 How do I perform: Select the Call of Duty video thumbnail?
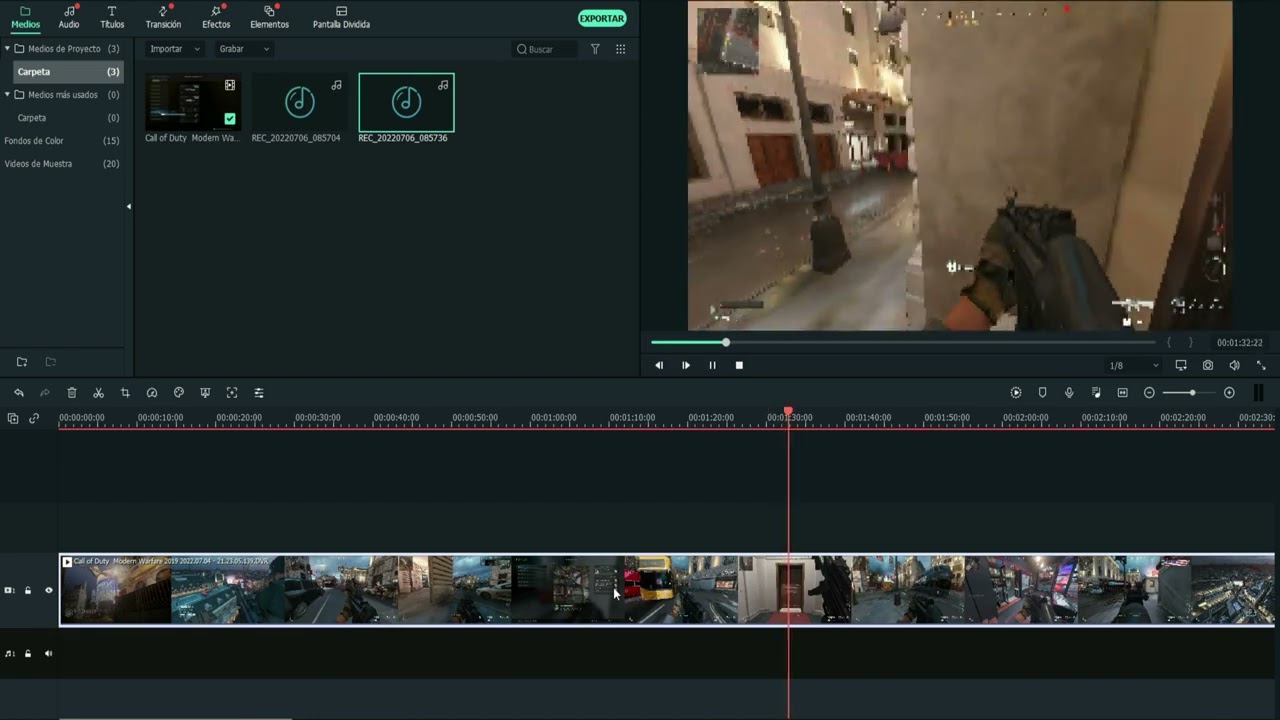pyautogui.click(x=193, y=102)
